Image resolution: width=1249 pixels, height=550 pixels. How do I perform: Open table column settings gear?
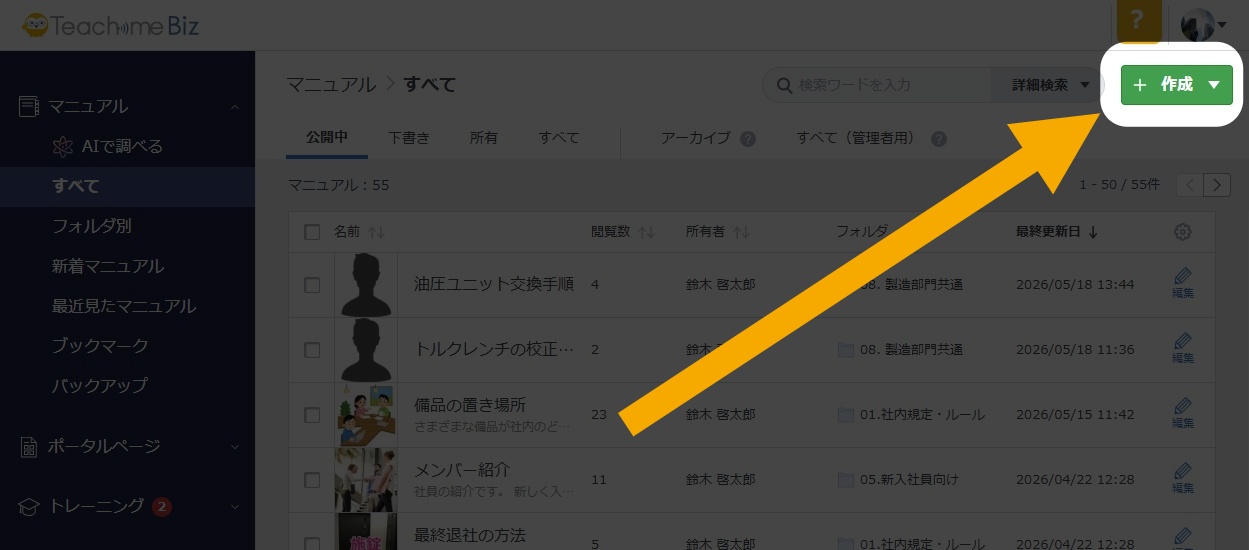(1183, 232)
